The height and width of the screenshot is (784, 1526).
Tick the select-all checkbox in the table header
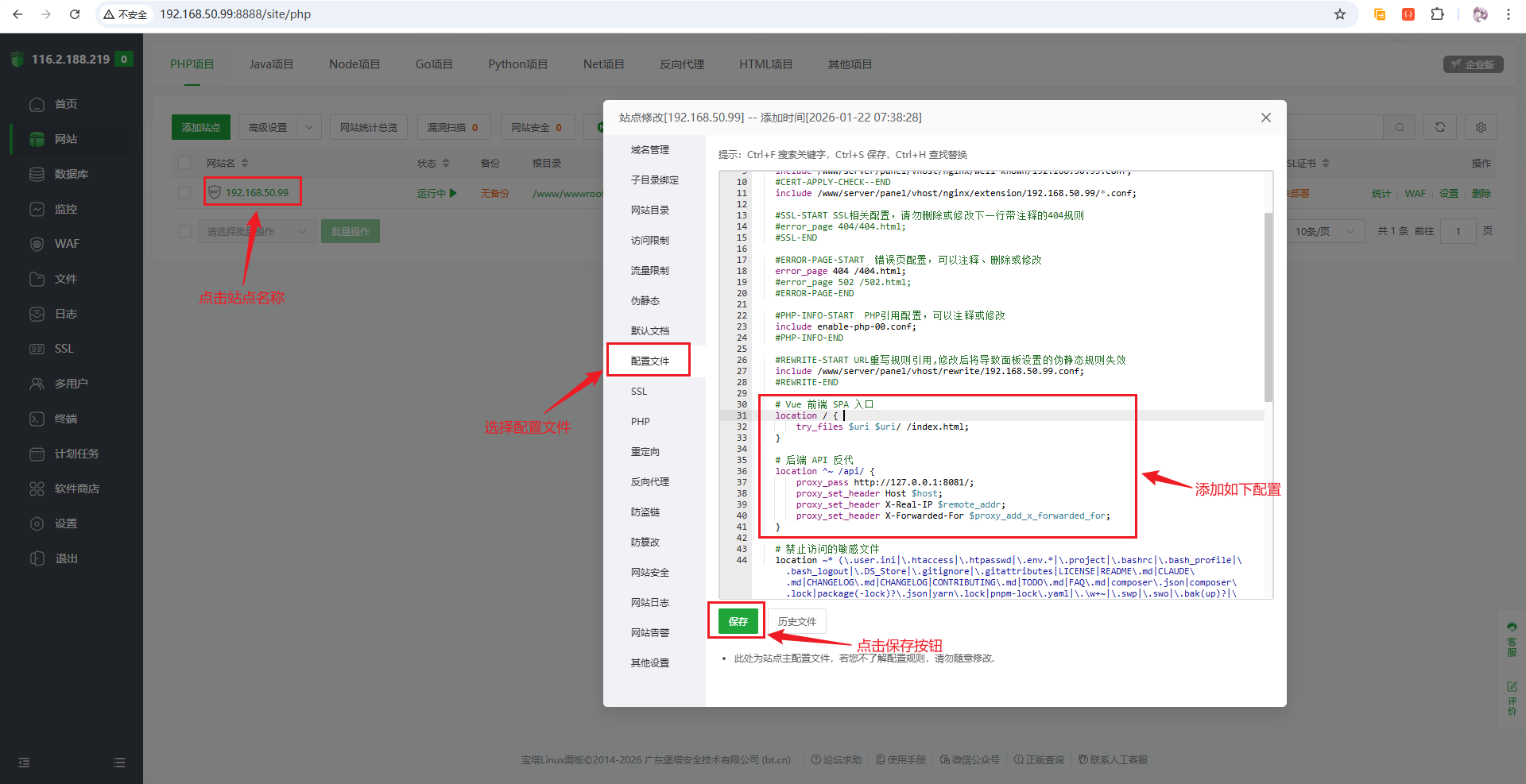tap(184, 163)
